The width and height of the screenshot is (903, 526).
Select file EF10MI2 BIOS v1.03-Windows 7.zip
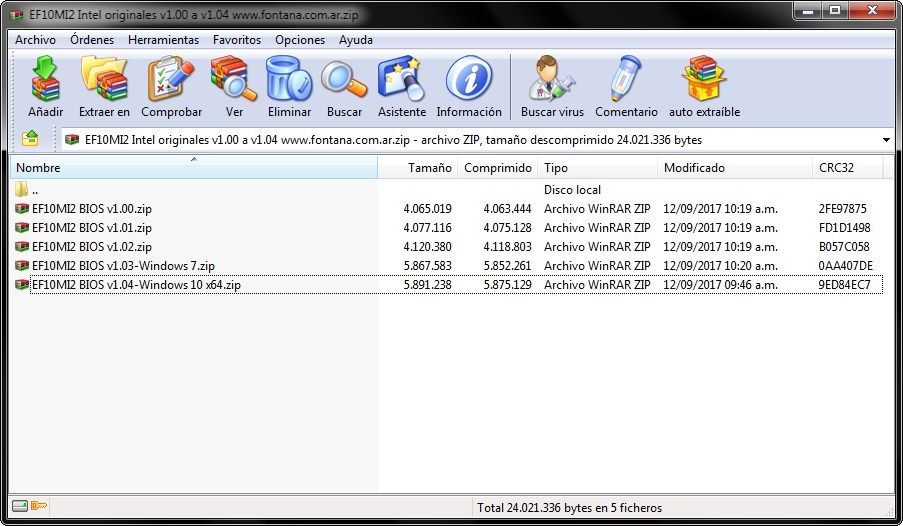point(123,266)
